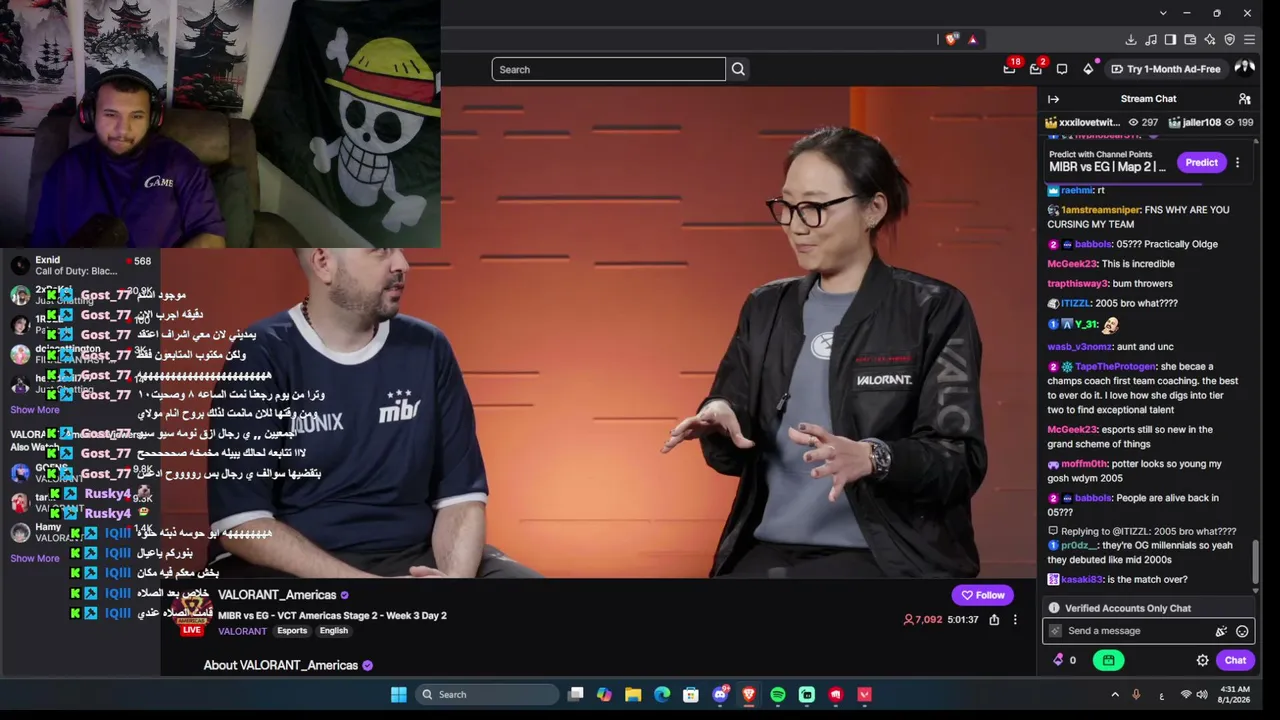Click the Predict button
Image resolution: width=1280 pixels, height=720 pixels.
(x=1201, y=162)
